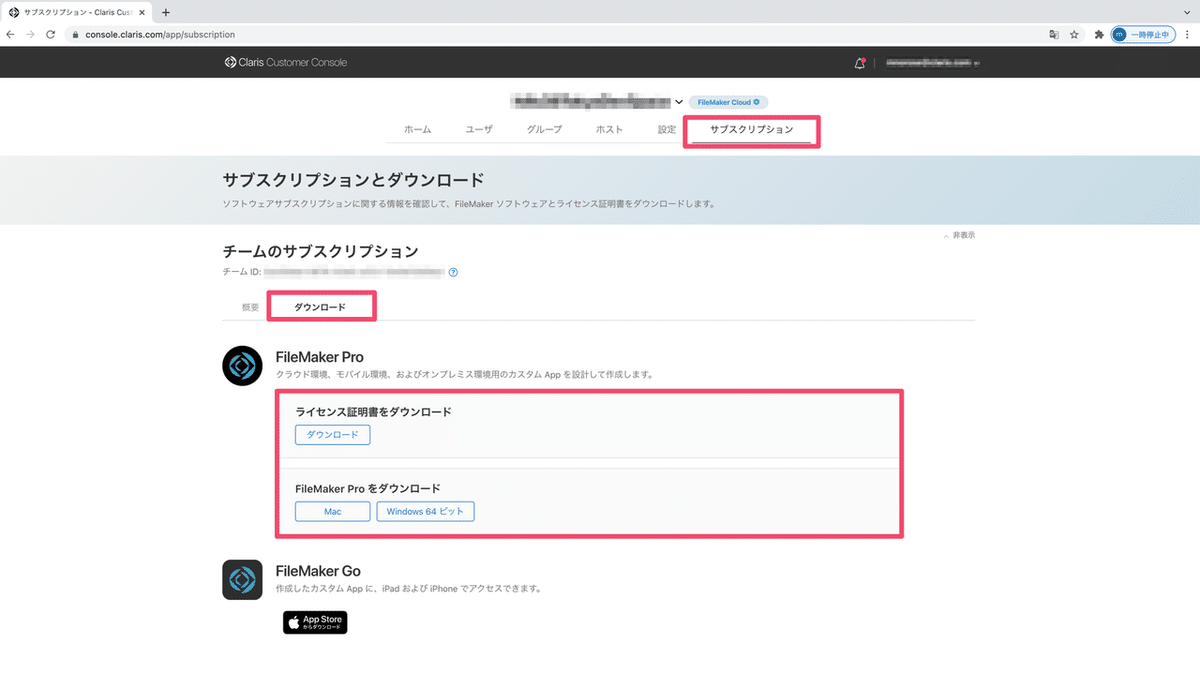1200x673 pixels.
Task: Open the notification bell
Action: click(858, 62)
